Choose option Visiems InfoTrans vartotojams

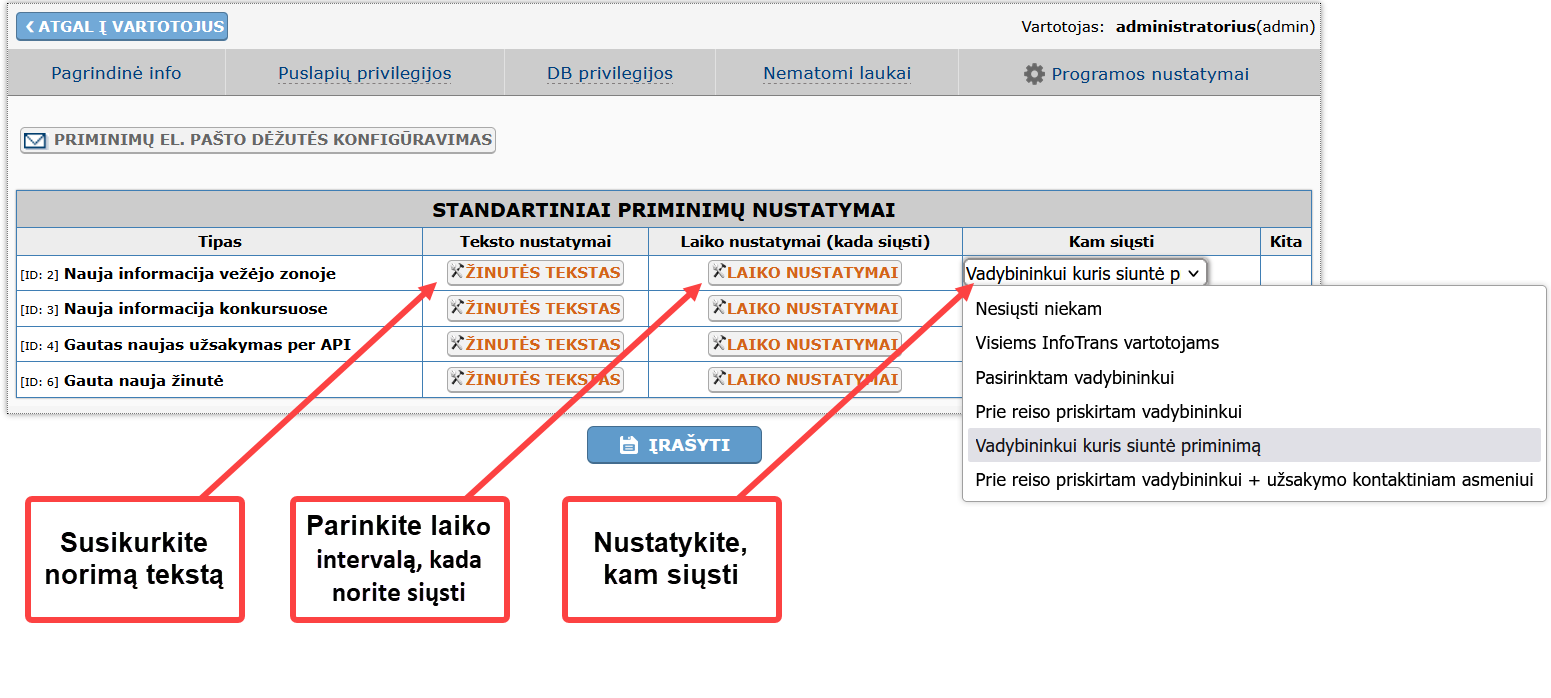(x=1254, y=343)
